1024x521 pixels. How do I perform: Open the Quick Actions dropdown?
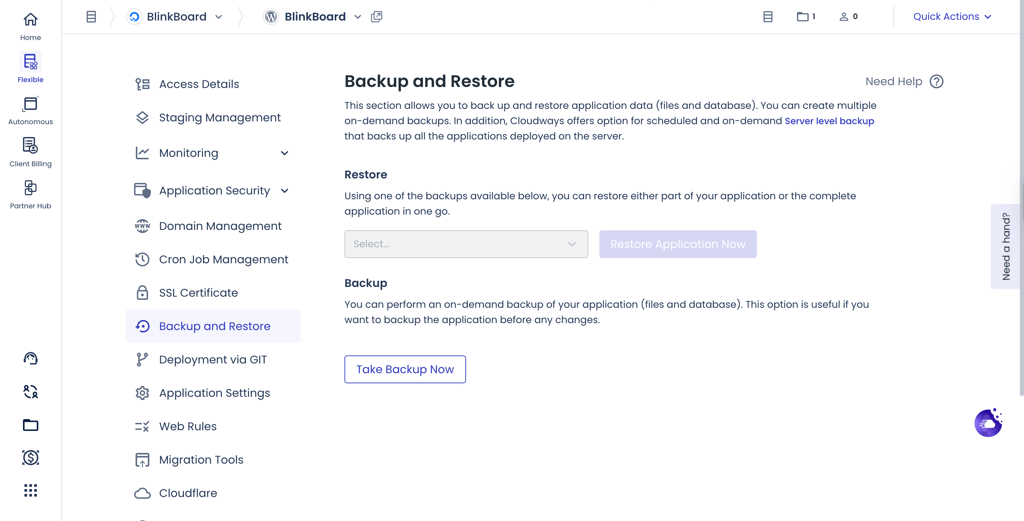pos(952,17)
